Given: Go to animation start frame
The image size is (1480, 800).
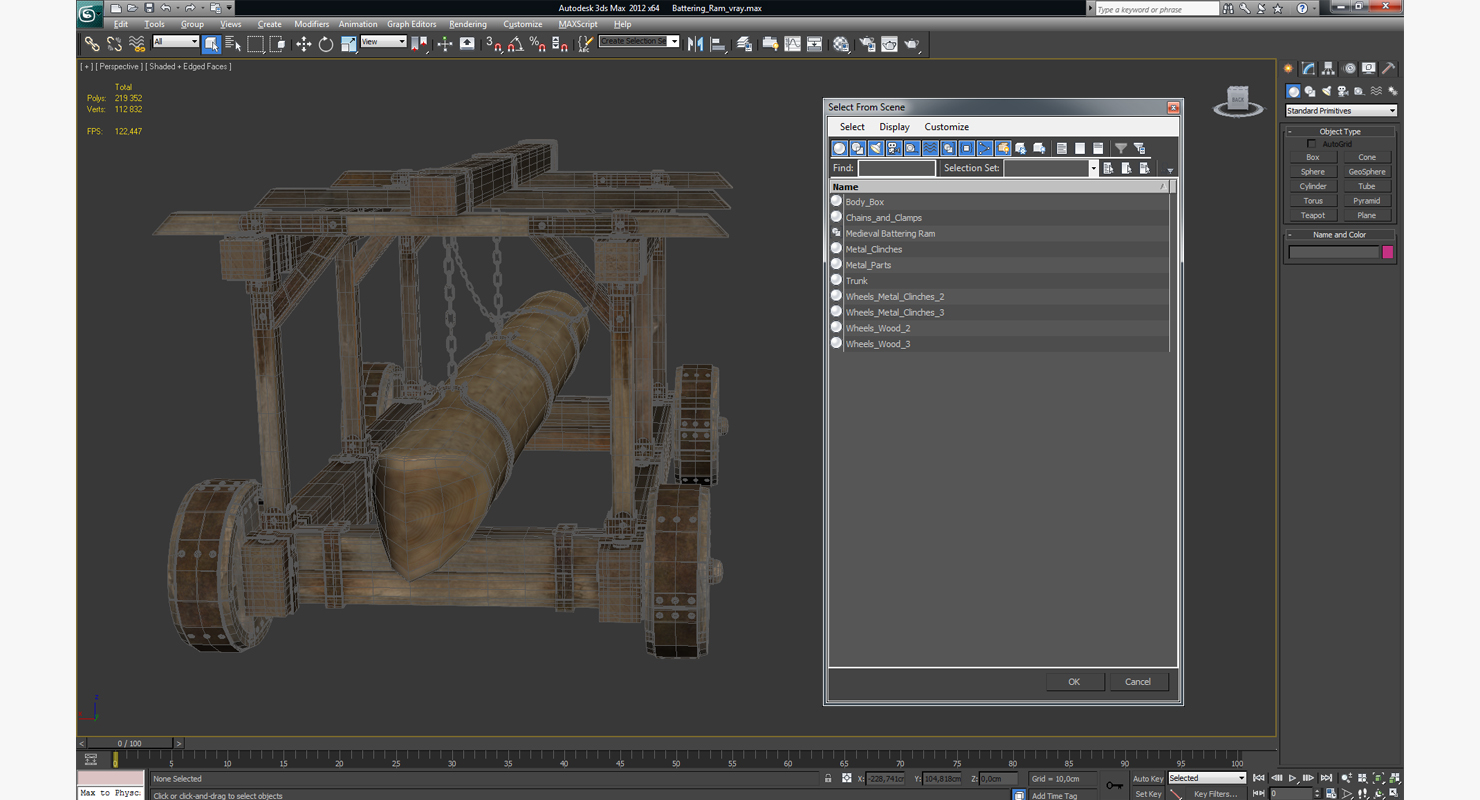Looking at the screenshot, I should tap(1259, 778).
